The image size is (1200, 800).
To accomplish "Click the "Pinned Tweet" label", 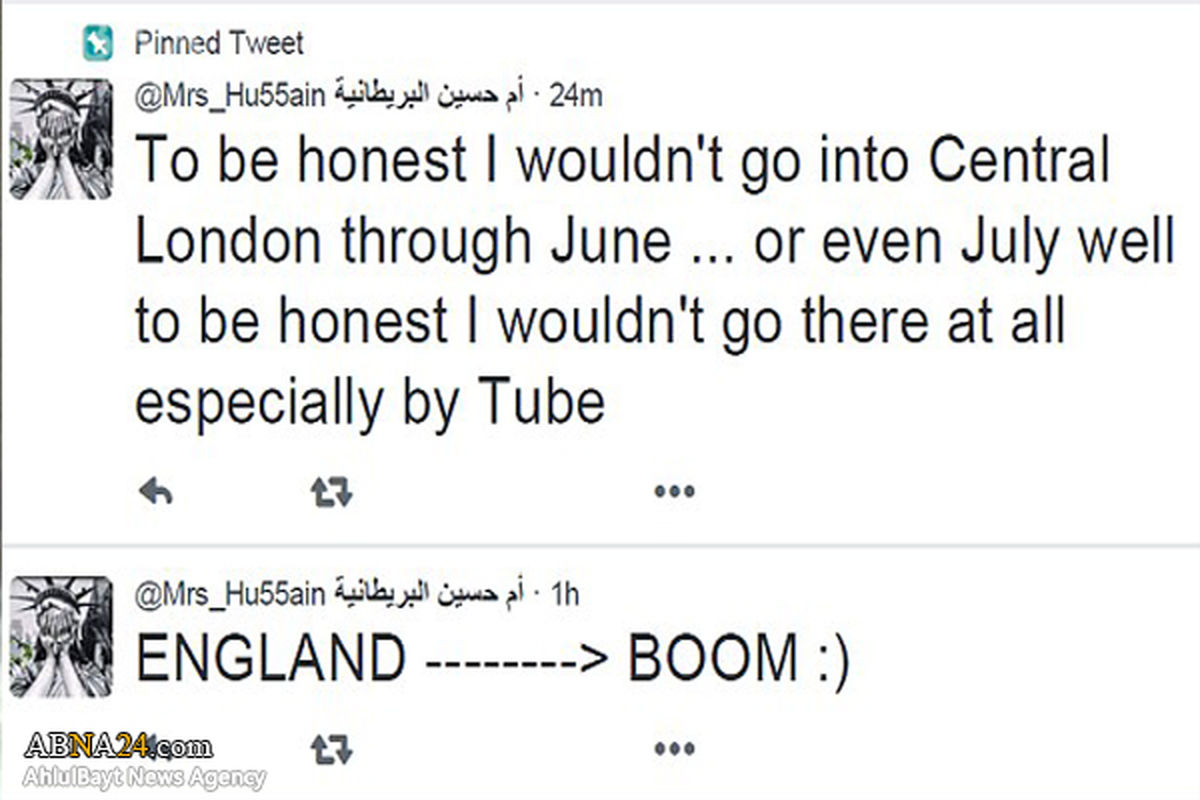I will pos(219,43).
